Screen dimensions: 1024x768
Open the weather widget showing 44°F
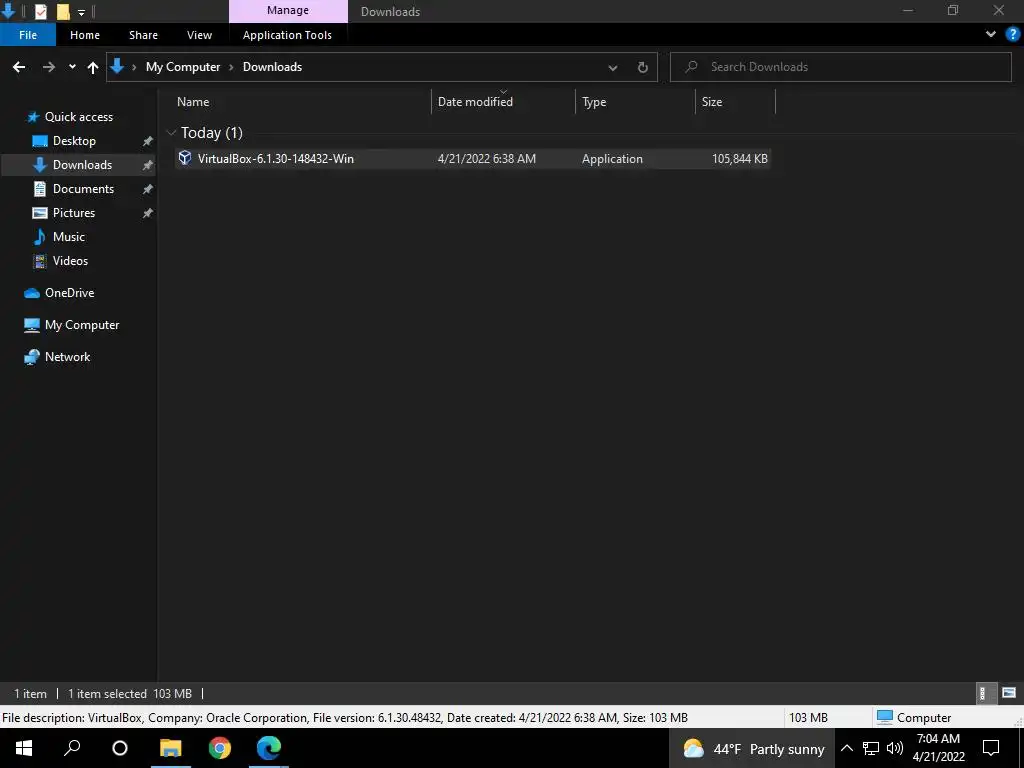754,749
